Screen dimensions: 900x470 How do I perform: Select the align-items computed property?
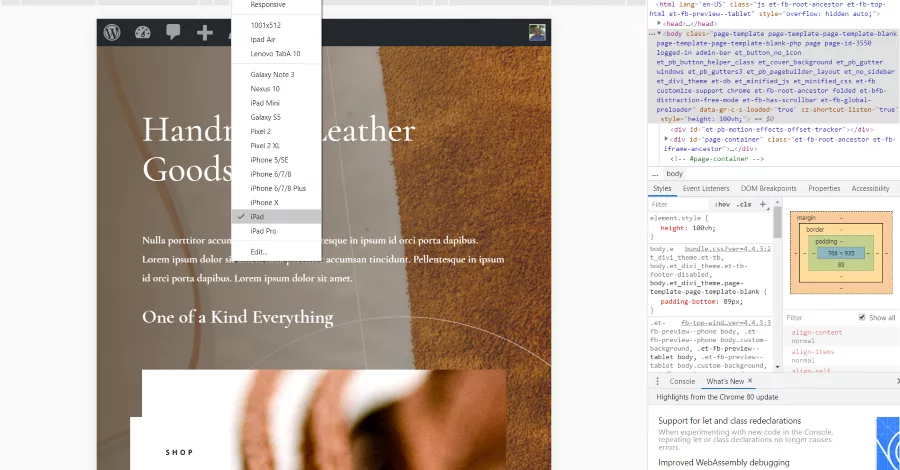[813, 352]
